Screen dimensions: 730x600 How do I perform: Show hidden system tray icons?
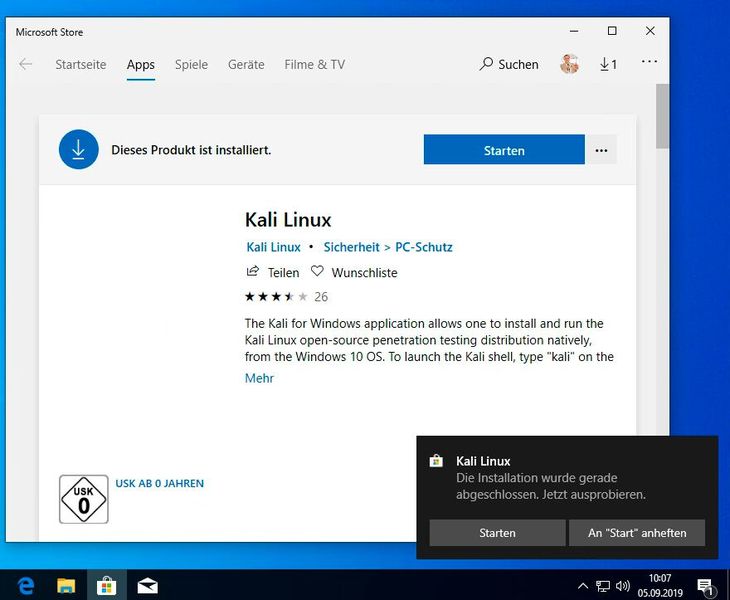(582, 586)
